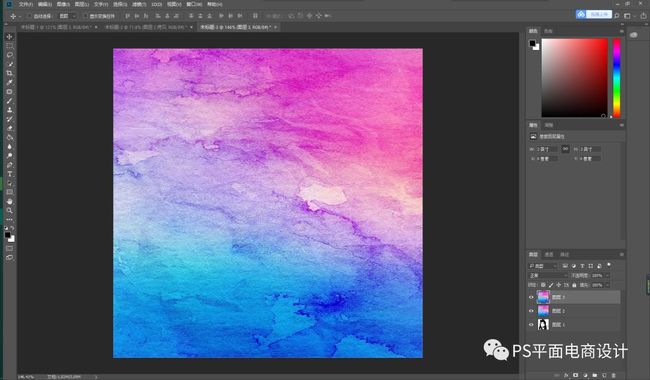Select the Rectangle shape tool
This screenshot has width=650, height=380.
(10, 192)
